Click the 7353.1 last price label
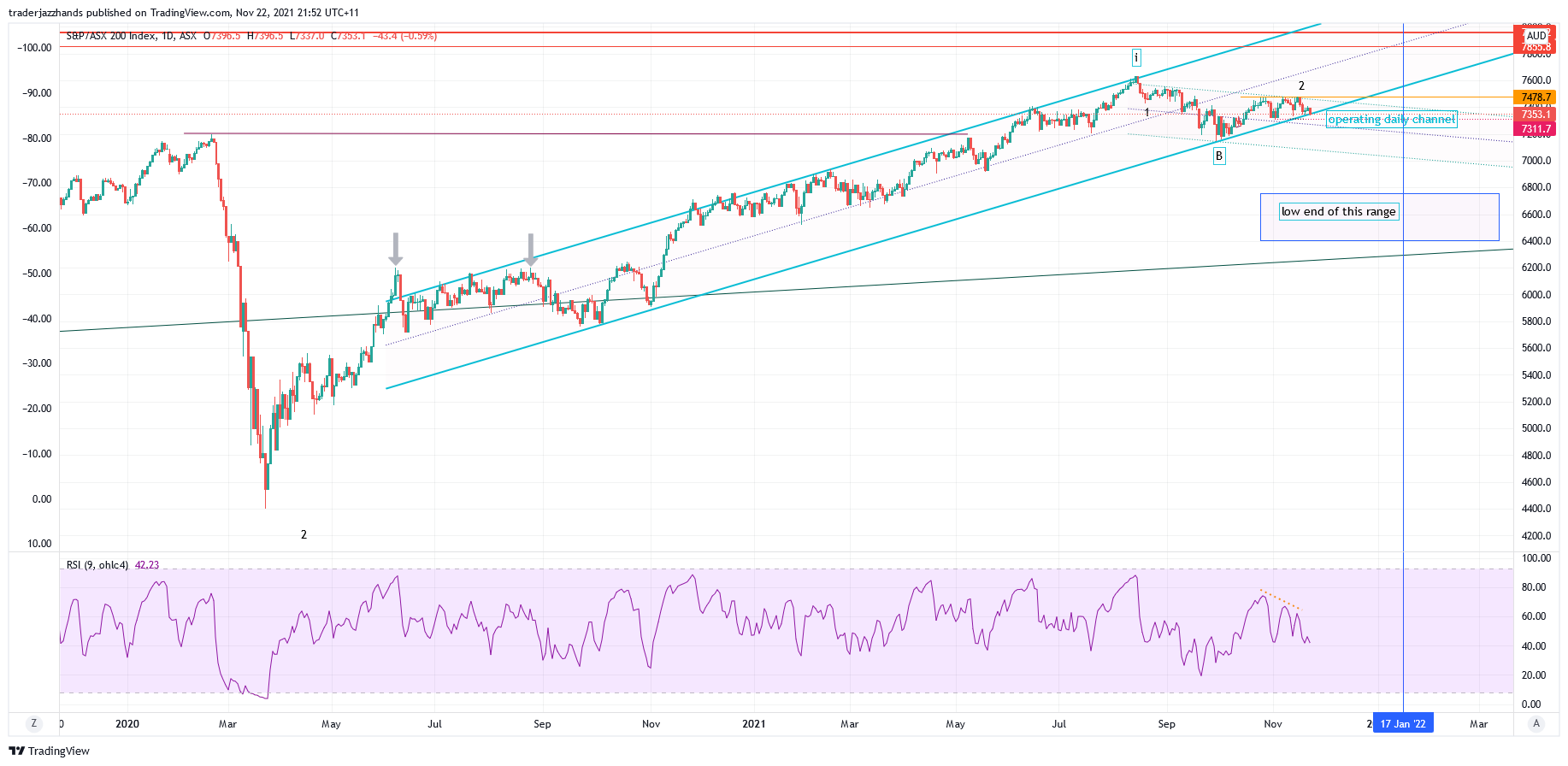The image size is (1568, 766). 1536,114
